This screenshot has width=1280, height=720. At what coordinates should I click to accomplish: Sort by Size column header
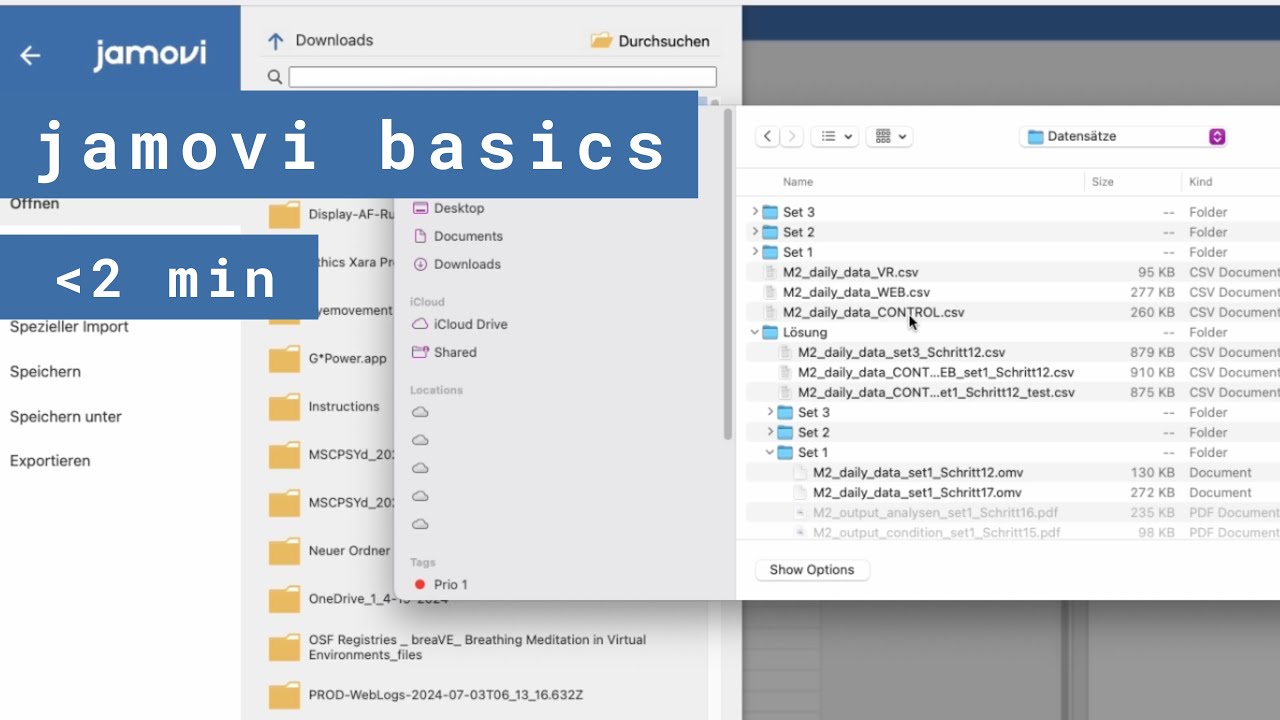[1103, 182]
